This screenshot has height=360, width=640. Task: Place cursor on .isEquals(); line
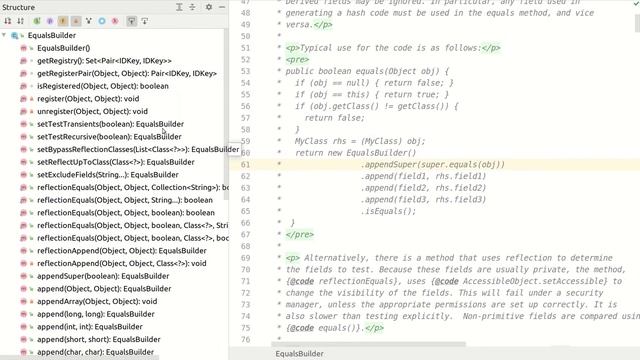click(388, 211)
